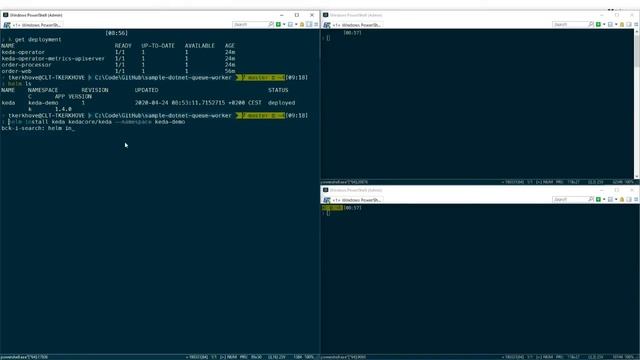Click 'keda-operator-metrics-apiserver' deployment name
The image size is (640, 360).
53,58
